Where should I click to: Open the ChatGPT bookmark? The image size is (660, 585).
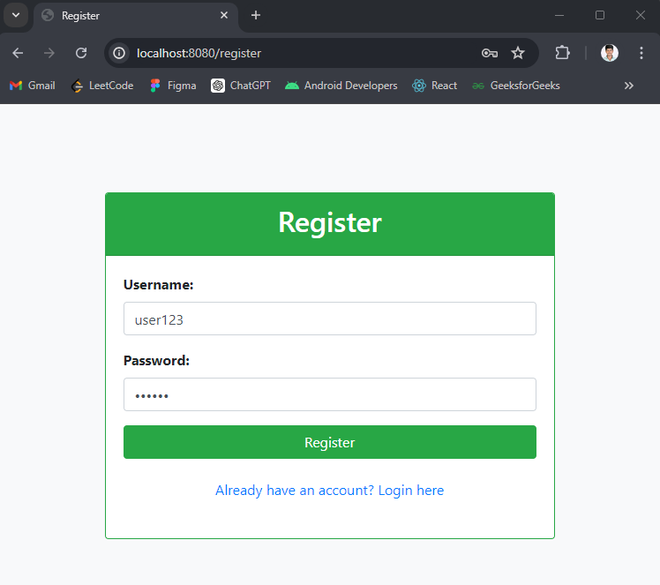(241, 86)
